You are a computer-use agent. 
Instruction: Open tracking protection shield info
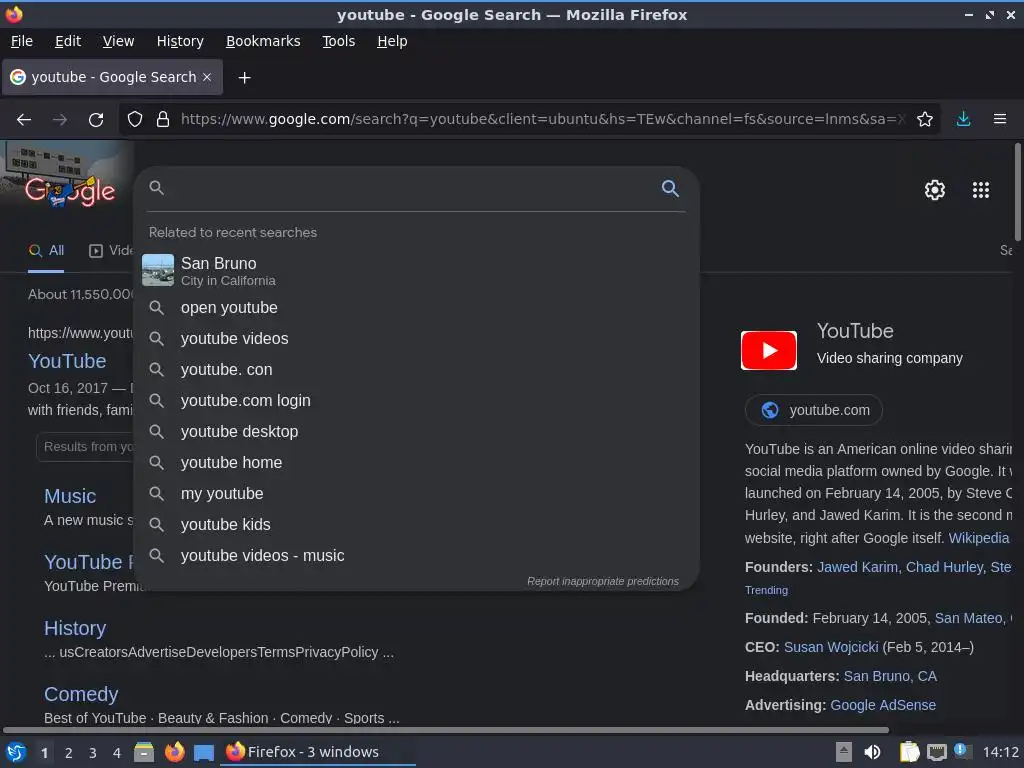135,119
